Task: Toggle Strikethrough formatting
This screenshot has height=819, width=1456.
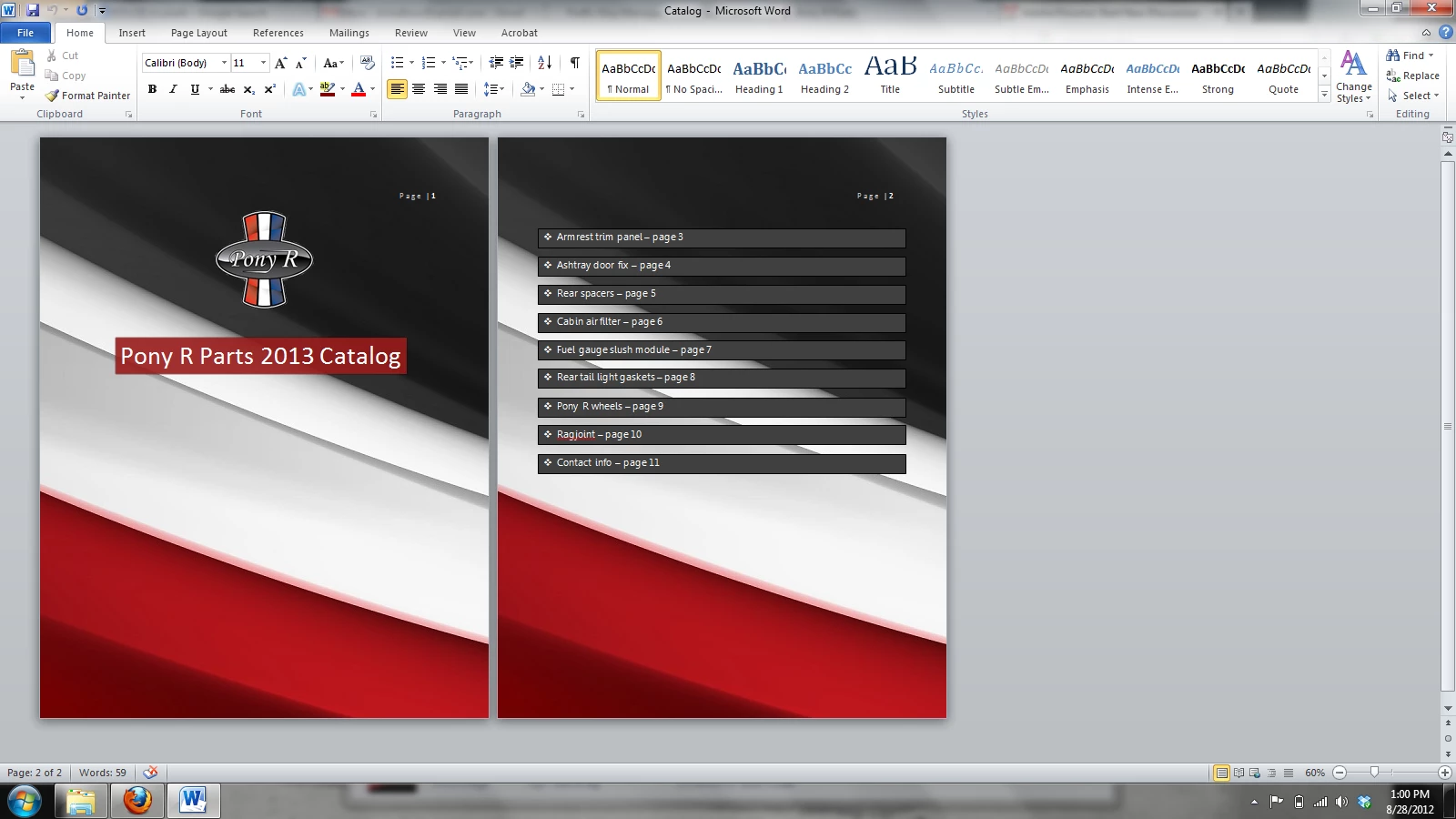Action: pos(227,89)
